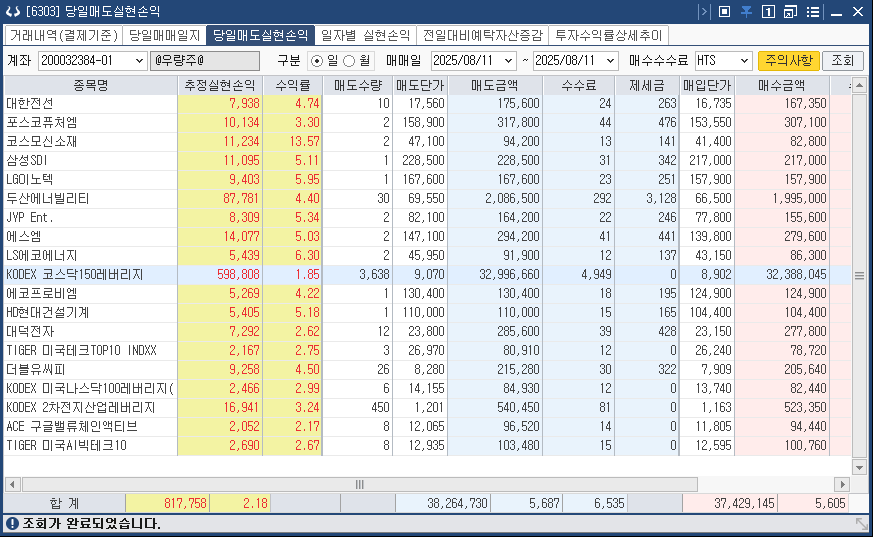
Task: Click the square screen capture icon
Action: pos(724,12)
